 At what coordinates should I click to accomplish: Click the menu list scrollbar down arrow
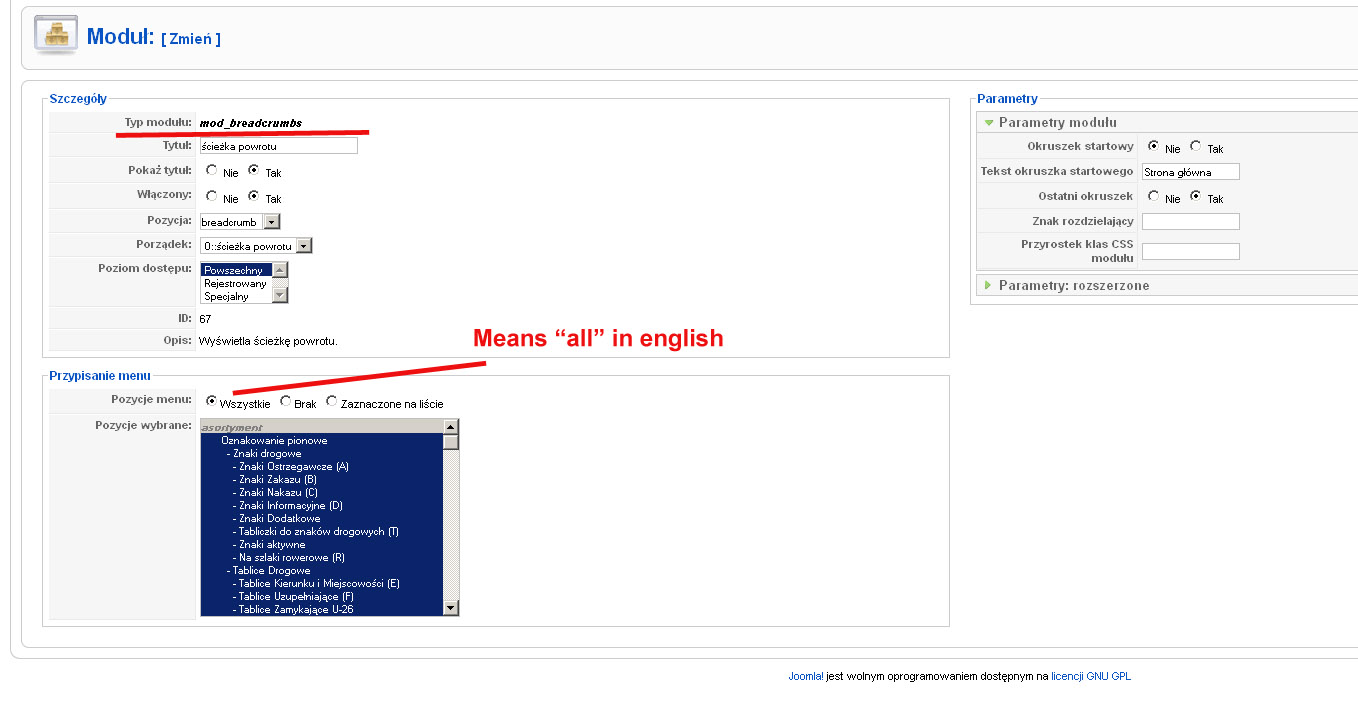451,608
